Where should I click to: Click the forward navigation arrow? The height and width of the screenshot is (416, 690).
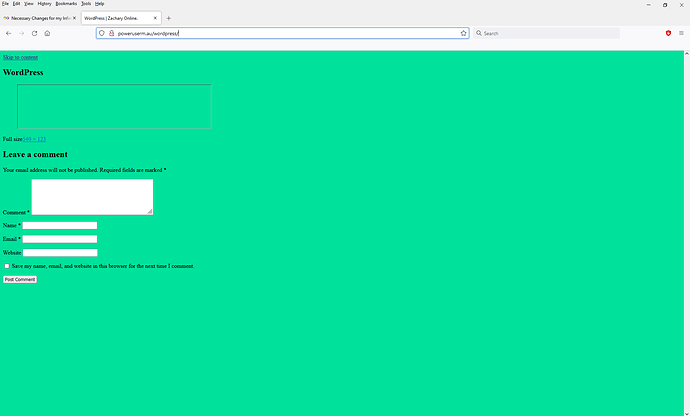coord(21,33)
